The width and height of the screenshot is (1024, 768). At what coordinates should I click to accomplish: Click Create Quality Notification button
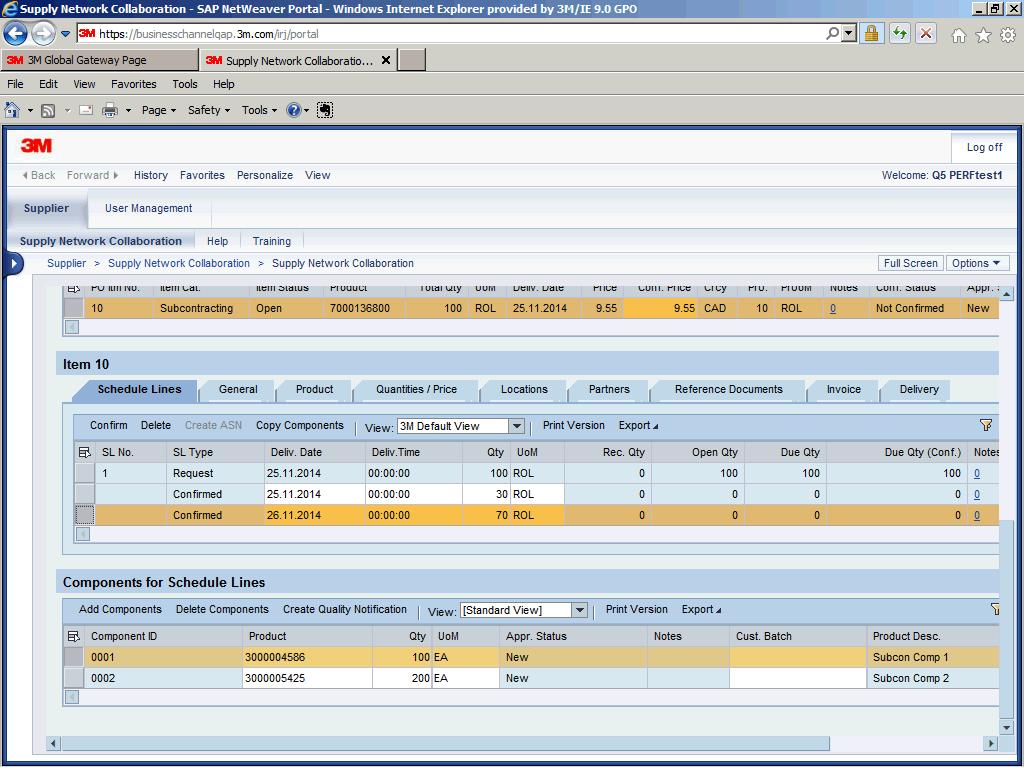[x=344, y=609]
